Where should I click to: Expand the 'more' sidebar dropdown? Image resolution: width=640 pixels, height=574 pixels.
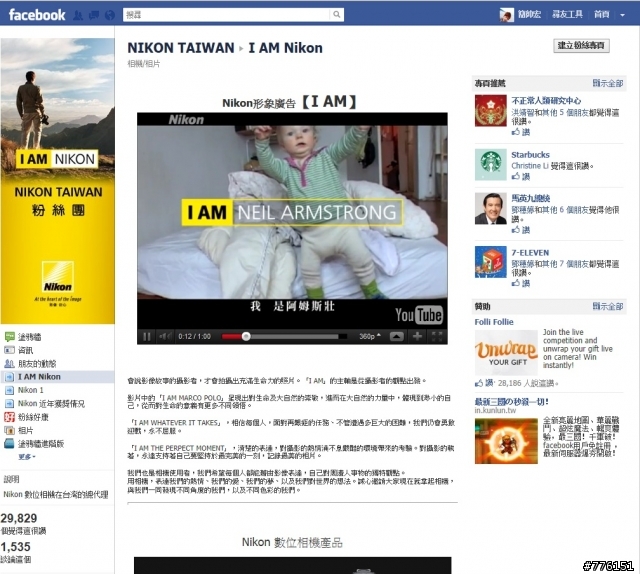point(27,456)
